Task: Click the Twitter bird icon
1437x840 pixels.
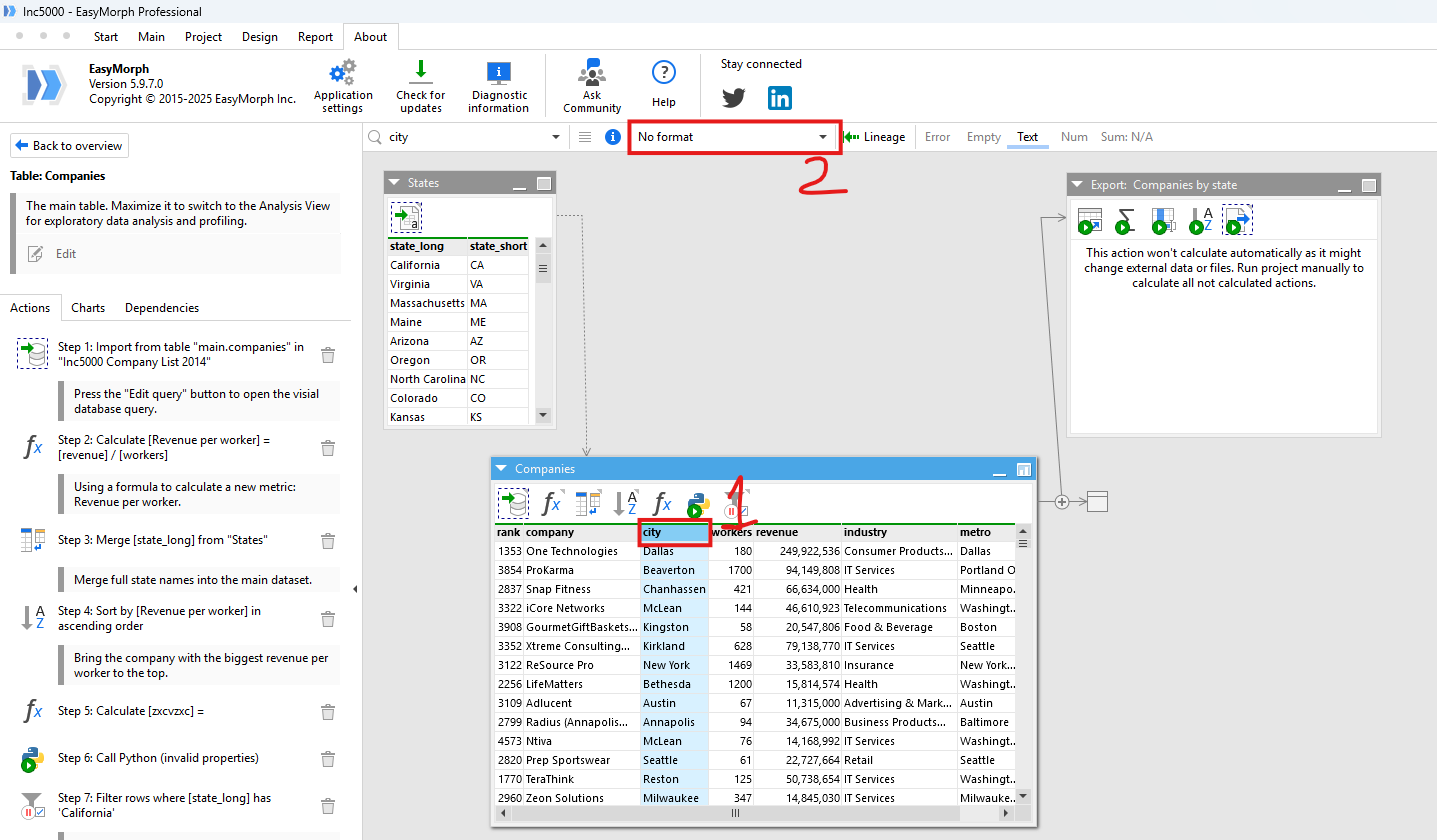Action: tap(734, 98)
